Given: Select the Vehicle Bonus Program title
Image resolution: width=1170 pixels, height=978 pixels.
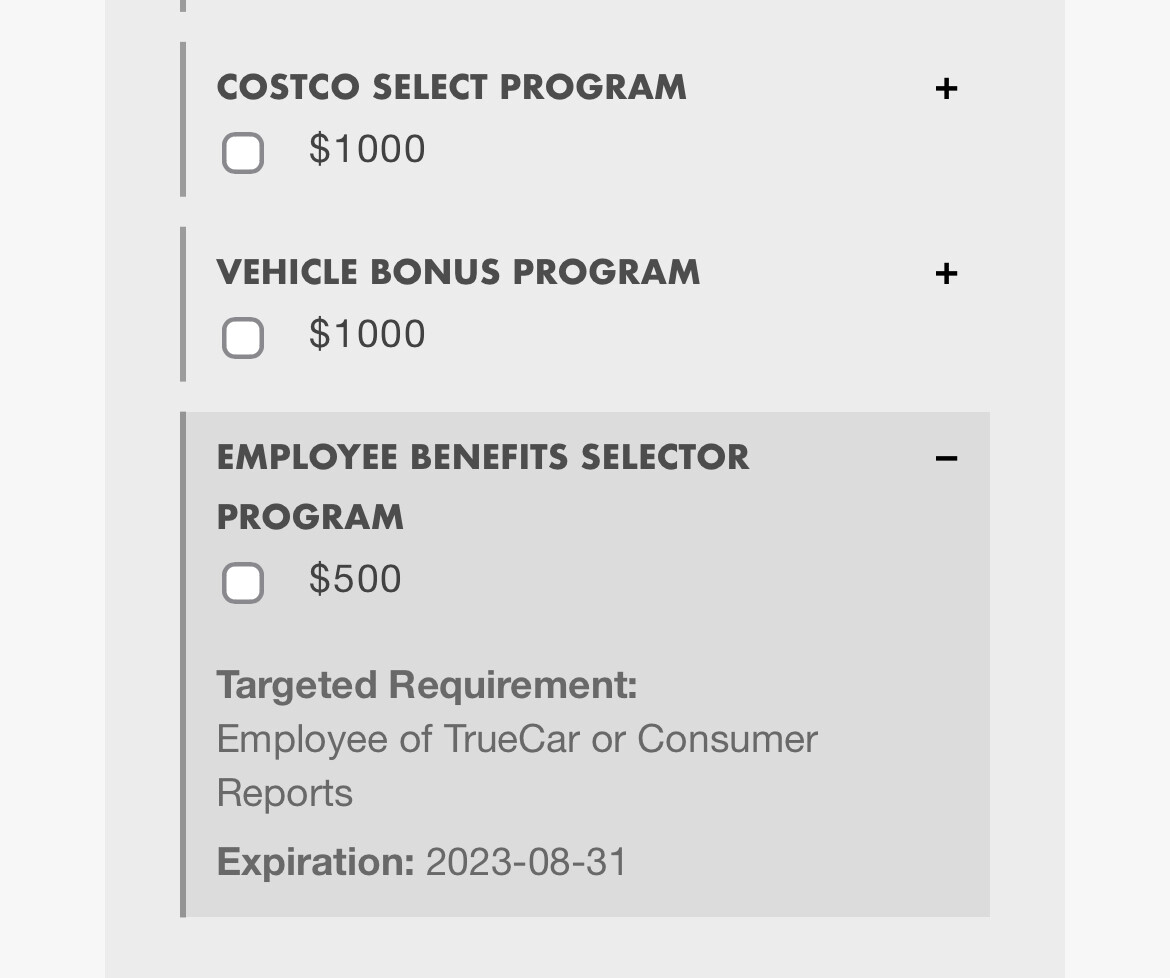Looking at the screenshot, I should [x=458, y=272].
